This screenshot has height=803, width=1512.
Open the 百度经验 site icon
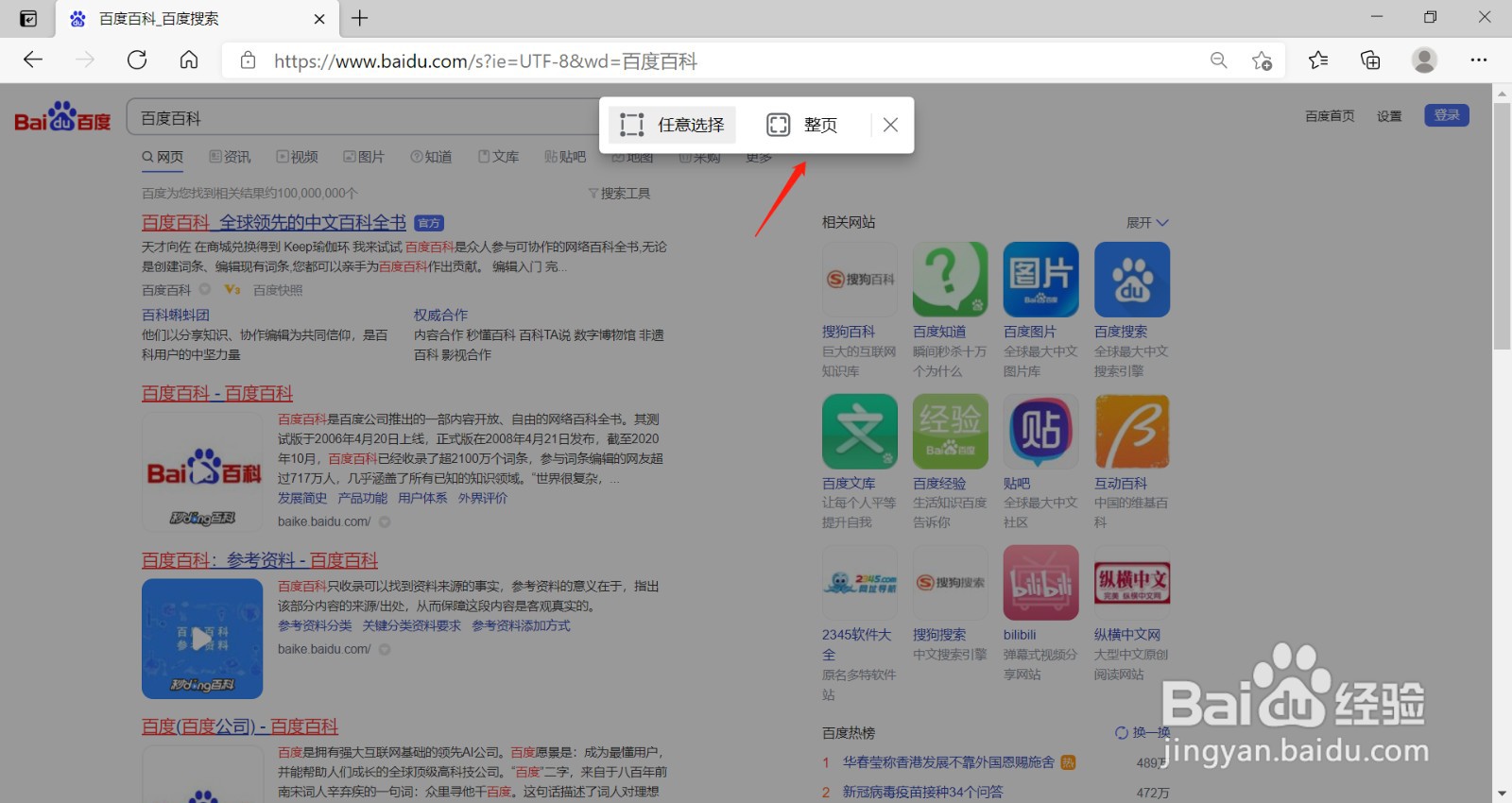click(x=951, y=432)
